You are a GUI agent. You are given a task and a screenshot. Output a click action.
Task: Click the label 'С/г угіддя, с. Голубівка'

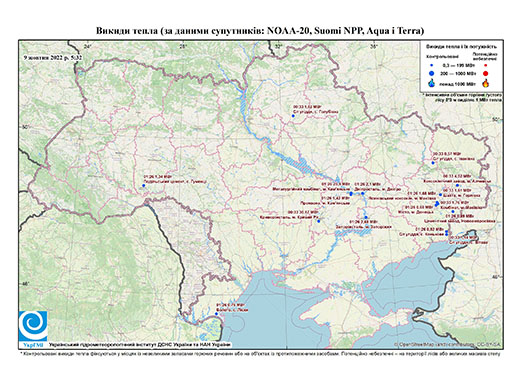click(x=316, y=112)
